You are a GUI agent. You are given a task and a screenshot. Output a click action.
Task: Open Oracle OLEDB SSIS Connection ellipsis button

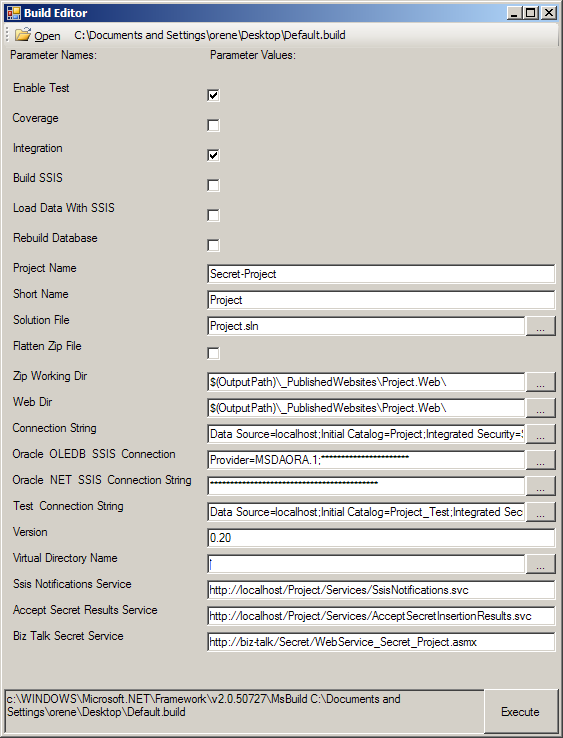coord(540,460)
